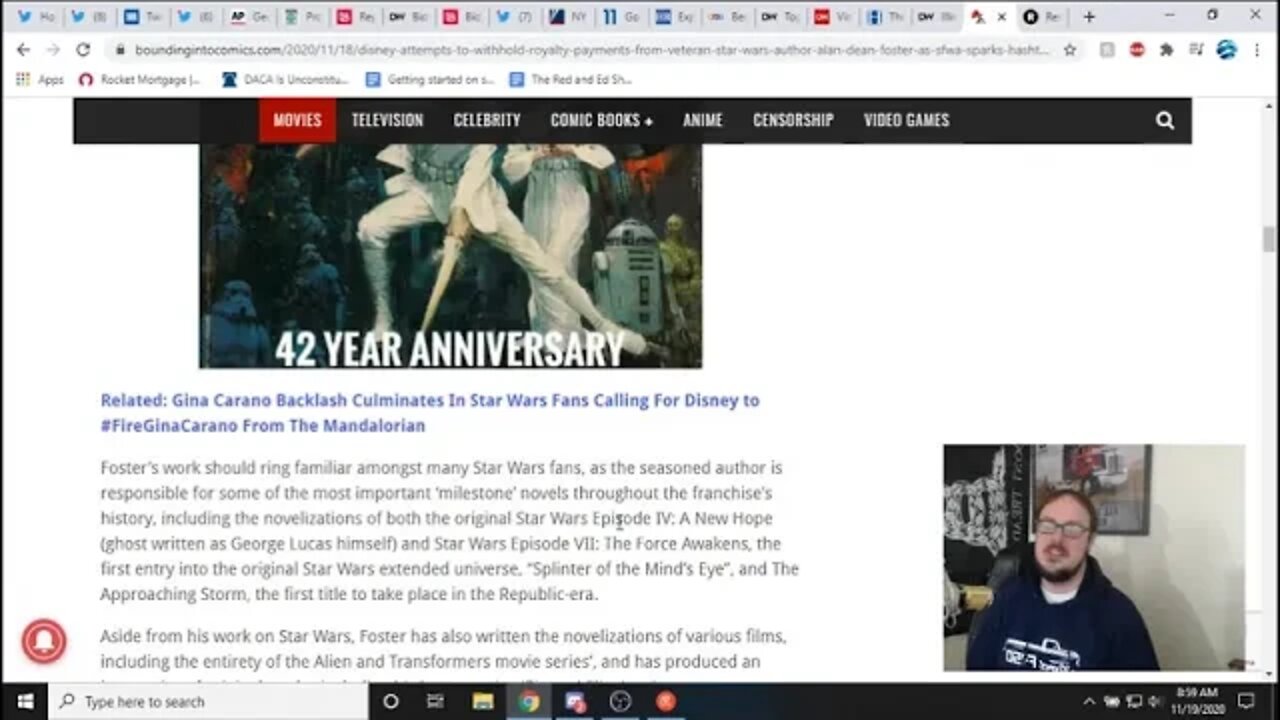The height and width of the screenshot is (720, 1280).
Task: Expand the Comic Books + menu
Action: [x=601, y=120]
